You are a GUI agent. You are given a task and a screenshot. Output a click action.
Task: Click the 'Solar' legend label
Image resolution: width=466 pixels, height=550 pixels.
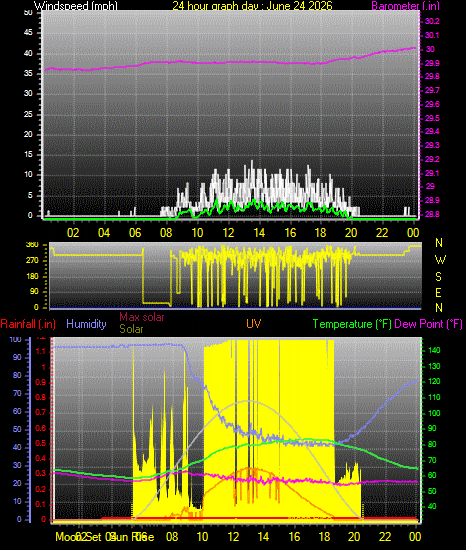coord(131,329)
